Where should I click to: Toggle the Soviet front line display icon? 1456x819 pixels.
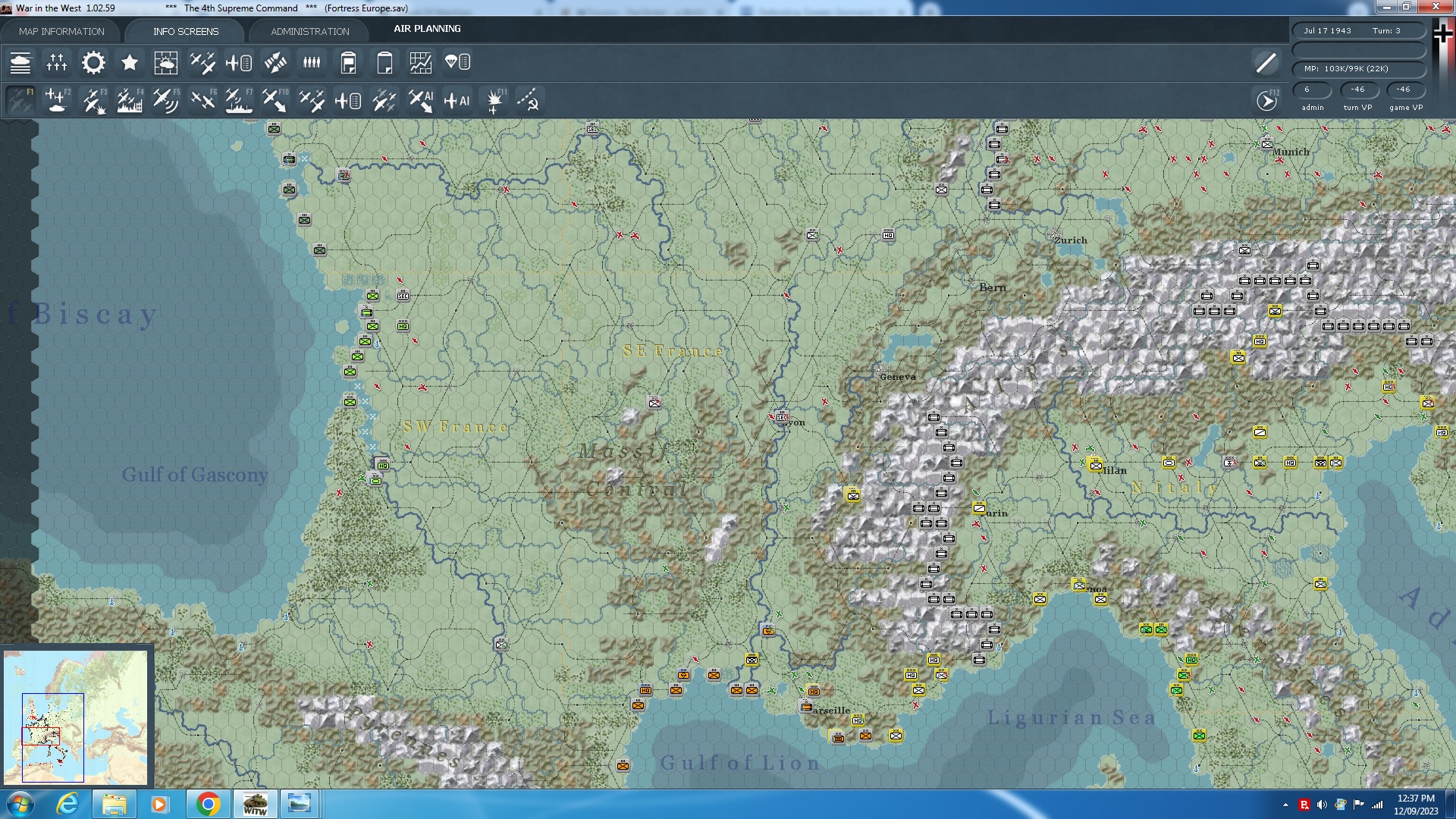tap(529, 101)
